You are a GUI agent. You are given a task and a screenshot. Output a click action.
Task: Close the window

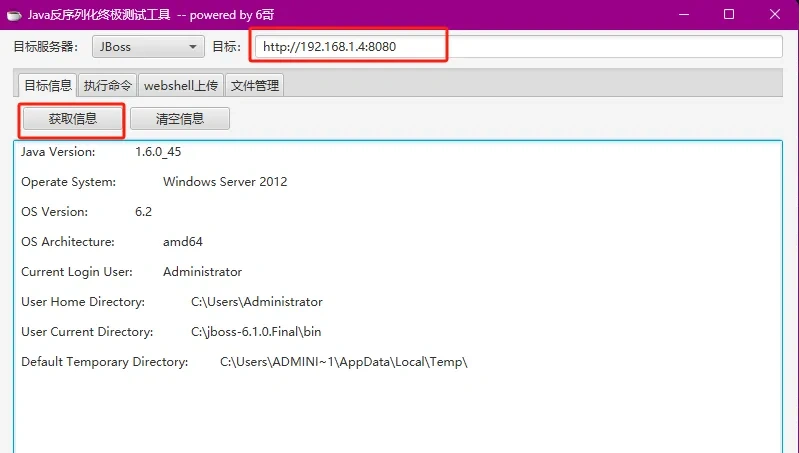click(x=775, y=14)
